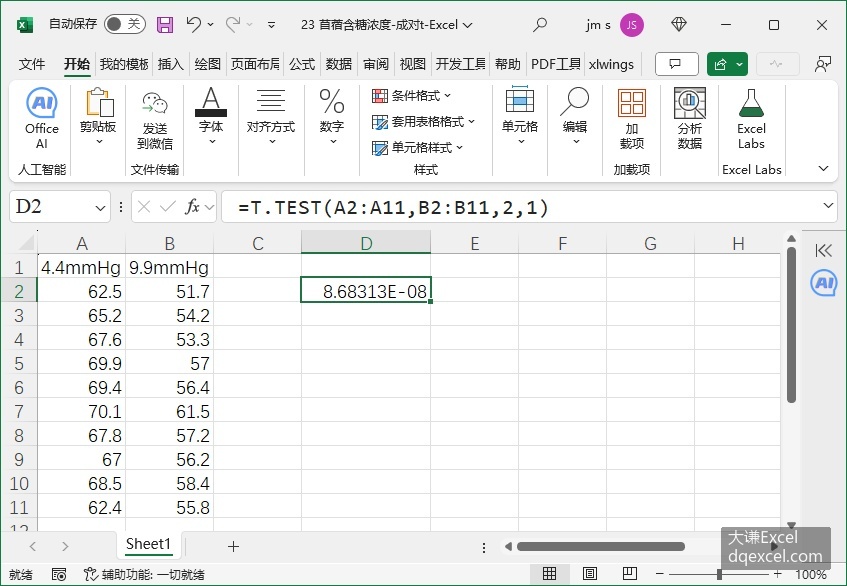Expand the formula bar chevron
The width and height of the screenshot is (847, 586).
tap(828, 206)
